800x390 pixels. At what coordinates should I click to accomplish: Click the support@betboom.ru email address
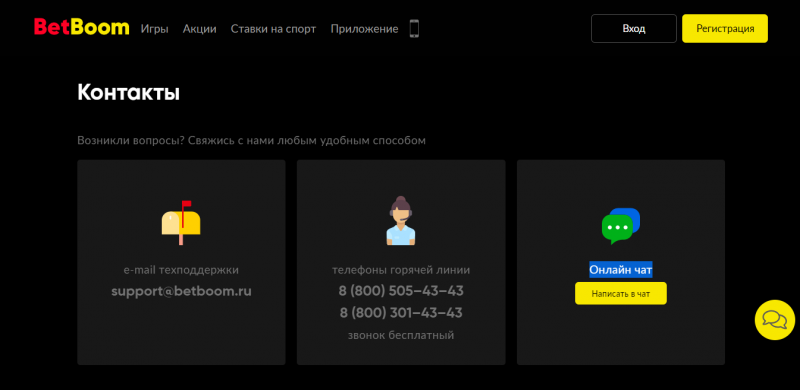point(181,291)
